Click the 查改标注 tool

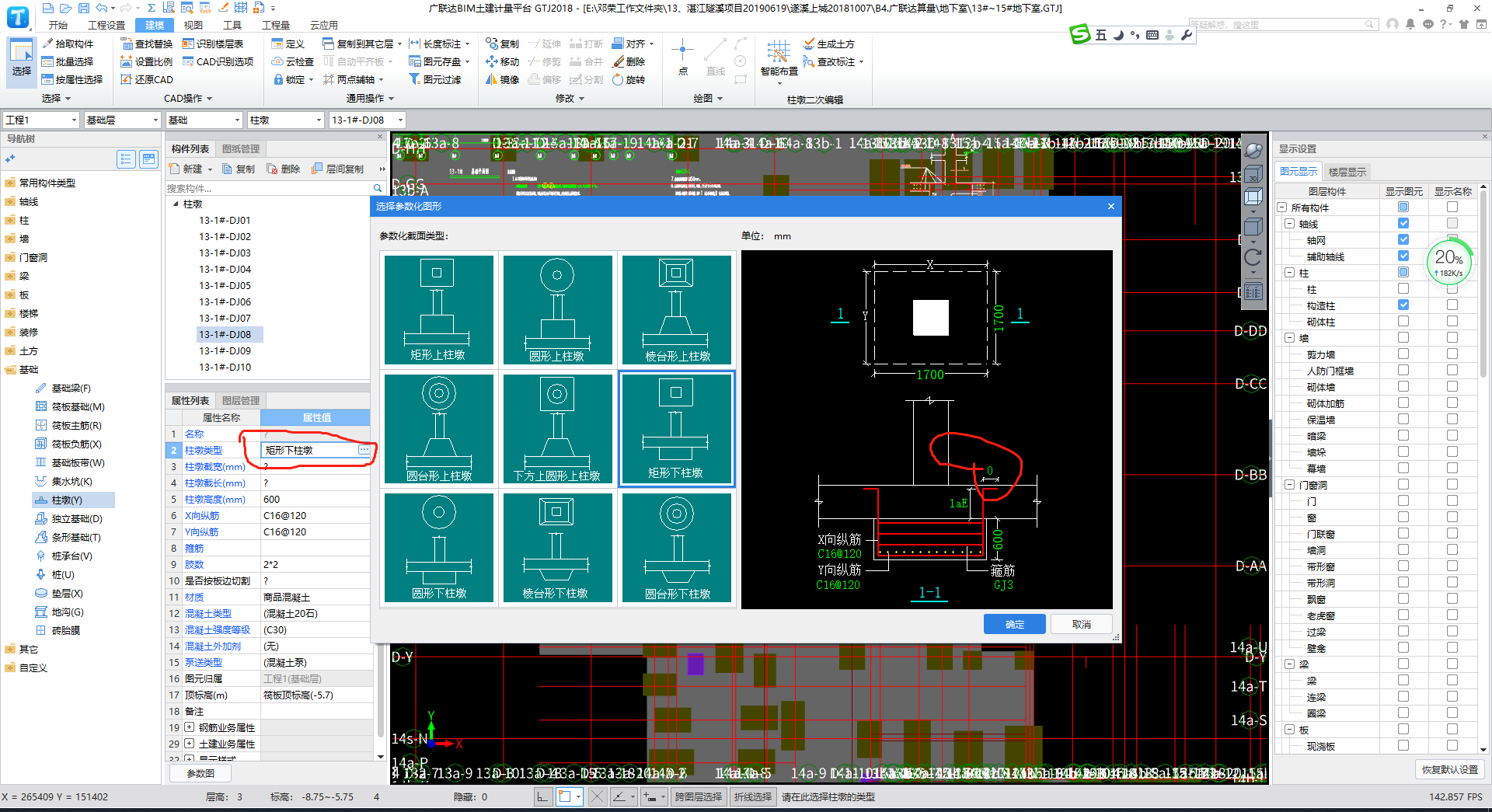point(832,61)
